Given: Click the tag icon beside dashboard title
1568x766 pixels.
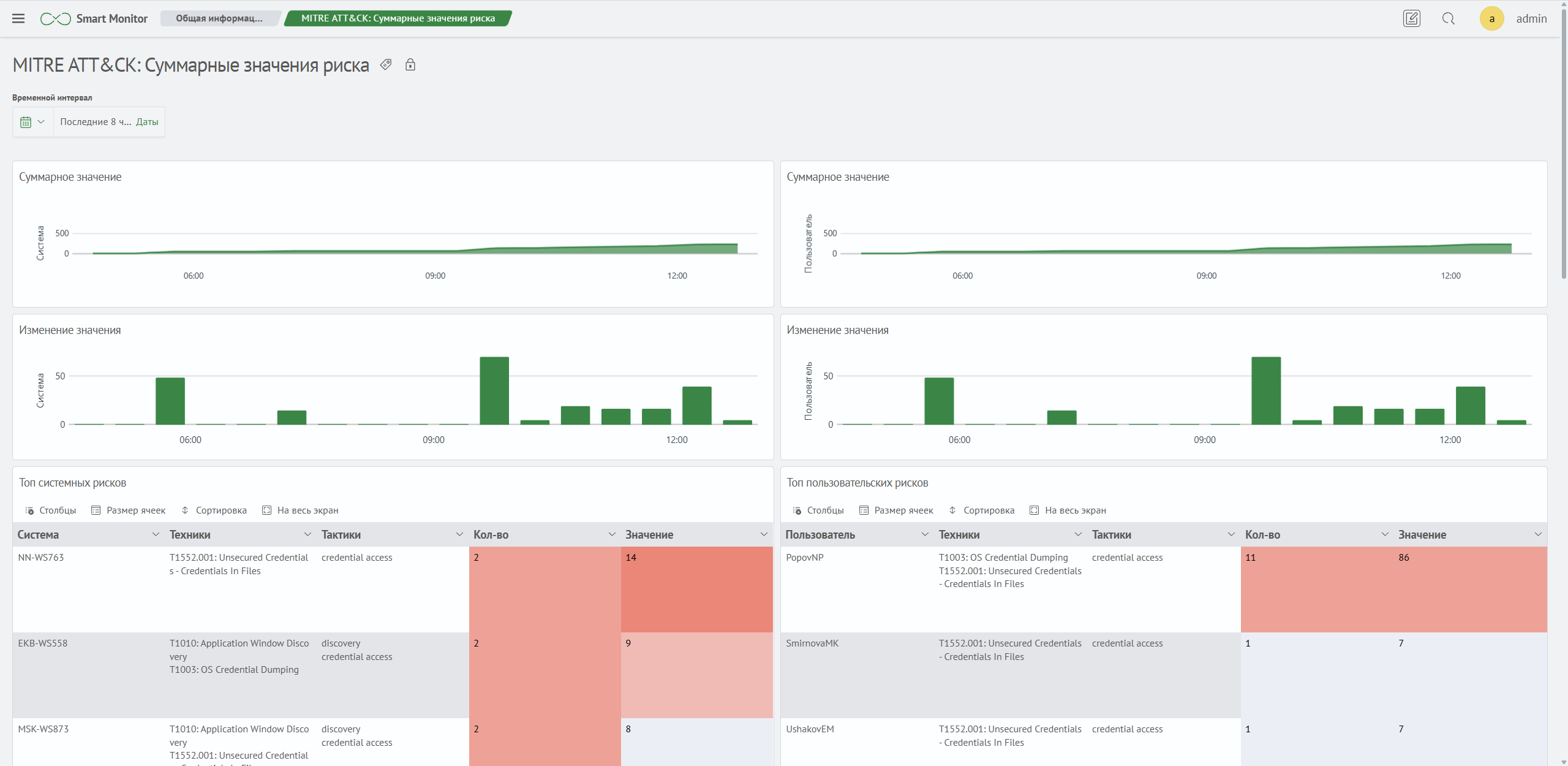Looking at the screenshot, I should click(386, 64).
